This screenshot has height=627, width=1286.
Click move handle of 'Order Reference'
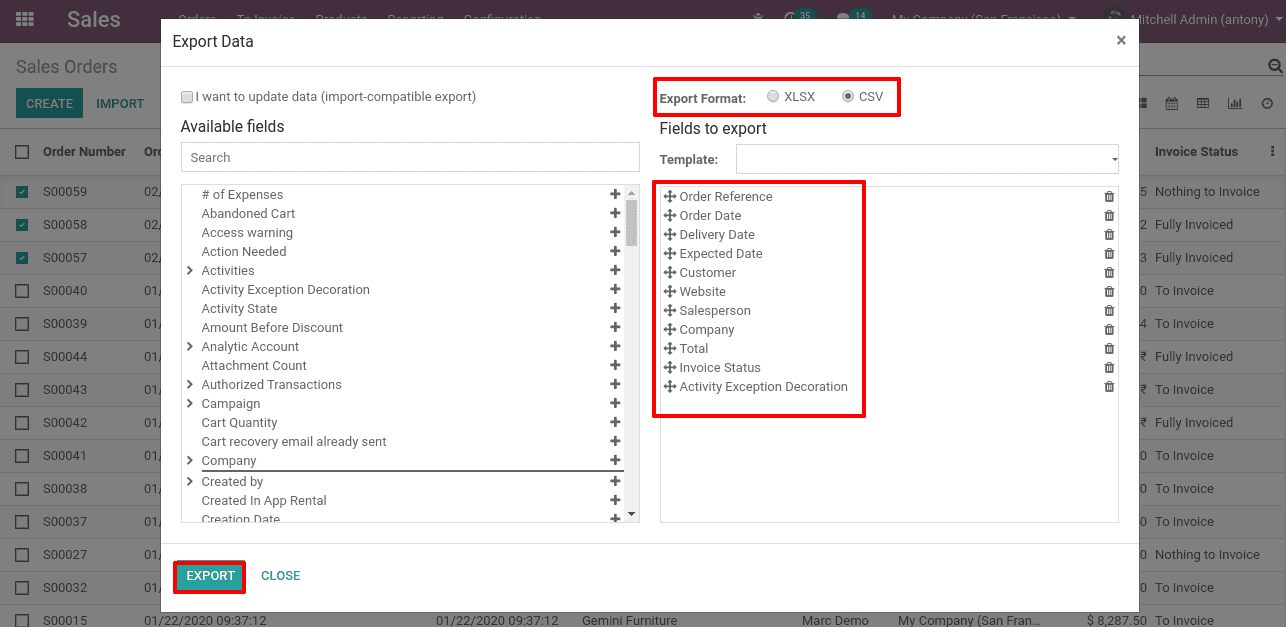[670, 197]
